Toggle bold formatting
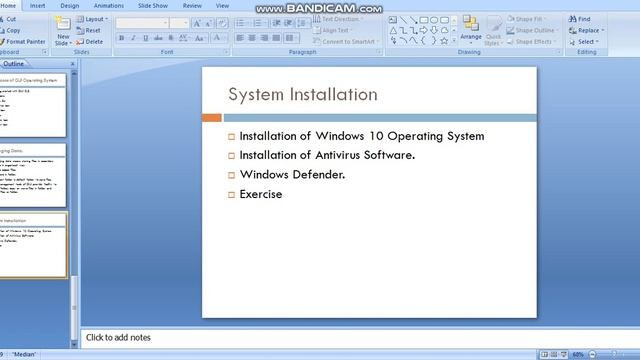The height and width of the screenshot is (360, 640). [x=121, y=38]
